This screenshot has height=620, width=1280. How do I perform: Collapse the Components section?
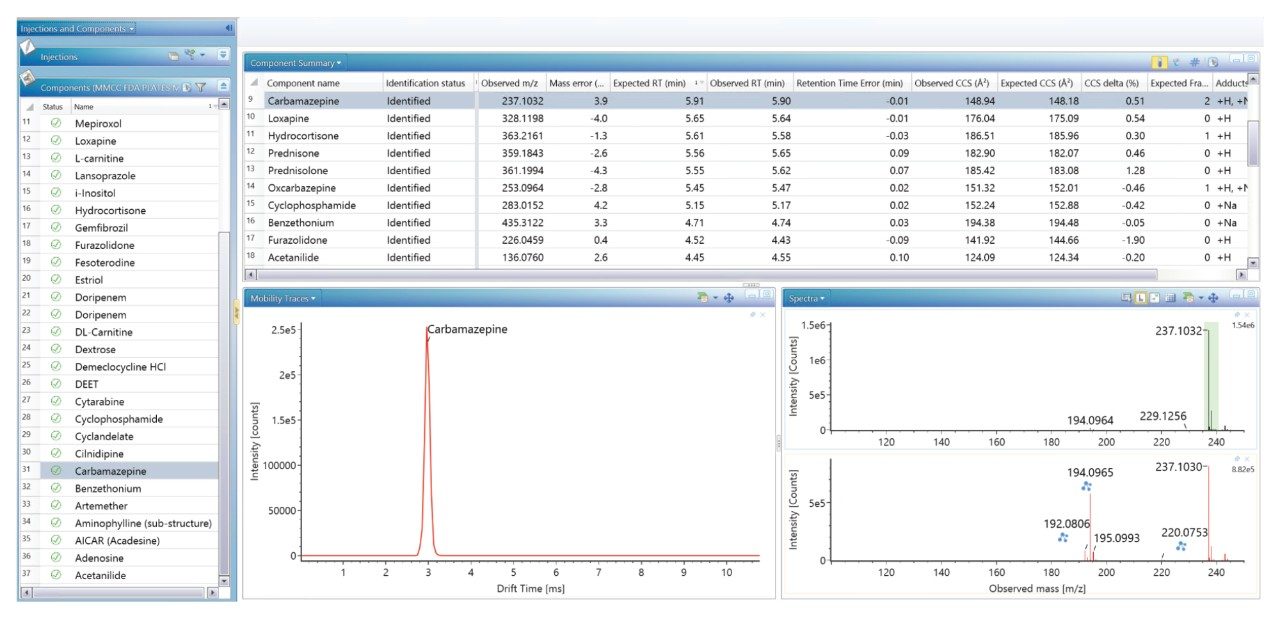tap(224, 88)
